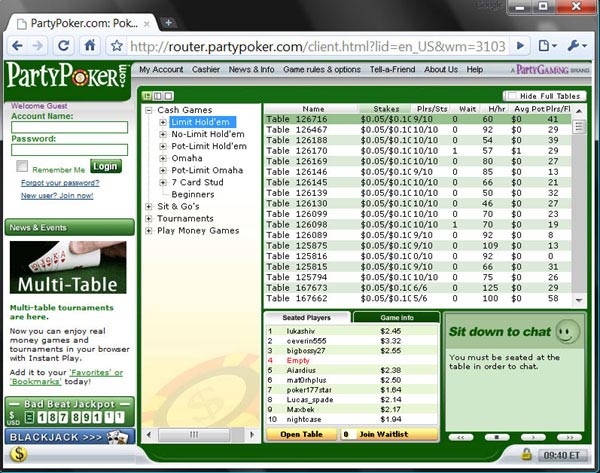The width and height of the screenshot is (600, 473).
Task: Open a new tab with plus button
Action: point(168,23)
